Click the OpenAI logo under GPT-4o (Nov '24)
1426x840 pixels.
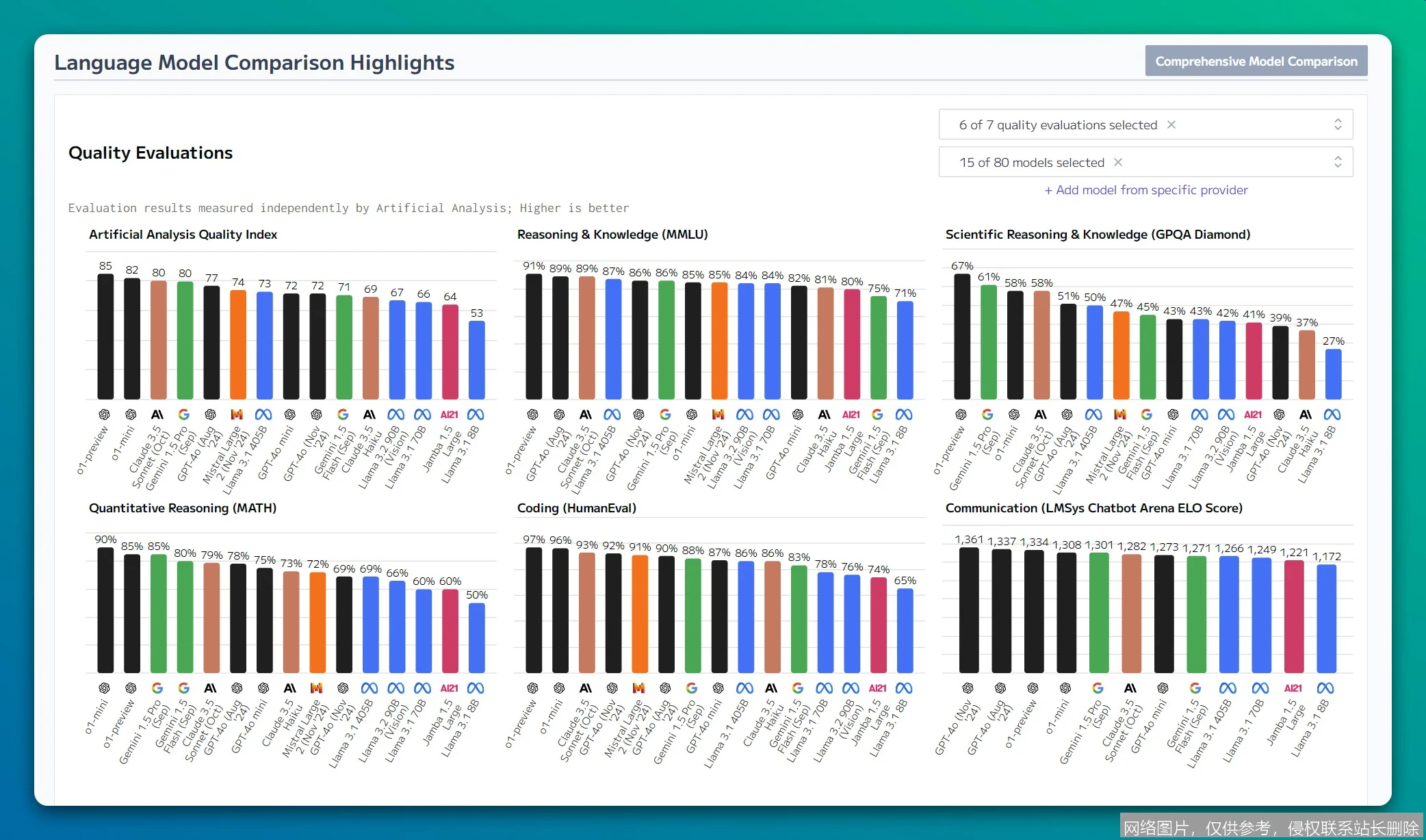[317, 414]
